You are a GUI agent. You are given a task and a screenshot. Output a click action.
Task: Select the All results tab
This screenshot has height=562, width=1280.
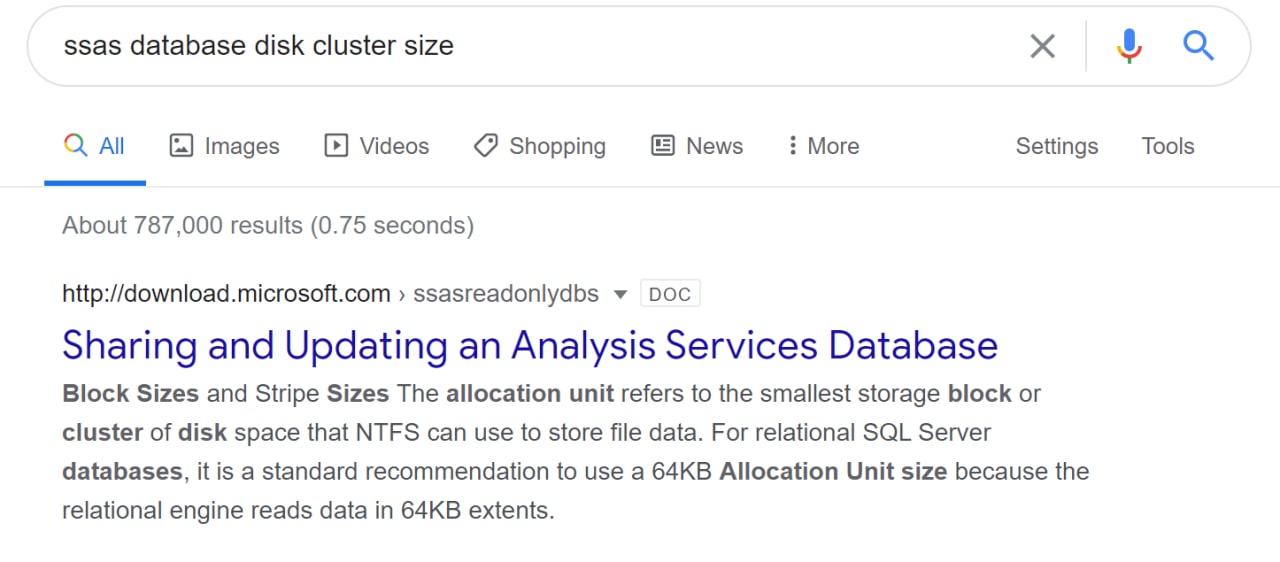[x=94, y=146]
